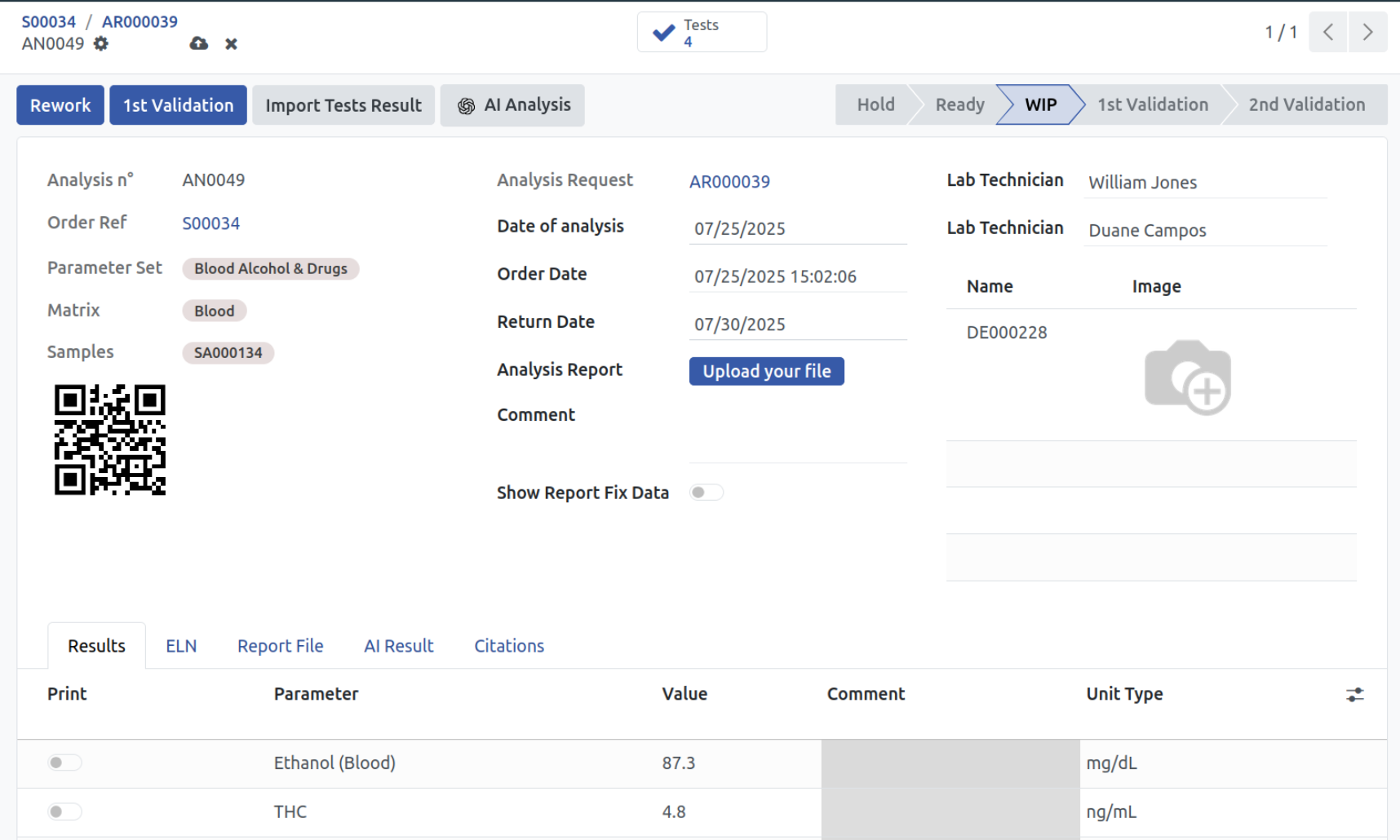
Task: Click THC value 4.8
Action: click(x=674, y=812)
